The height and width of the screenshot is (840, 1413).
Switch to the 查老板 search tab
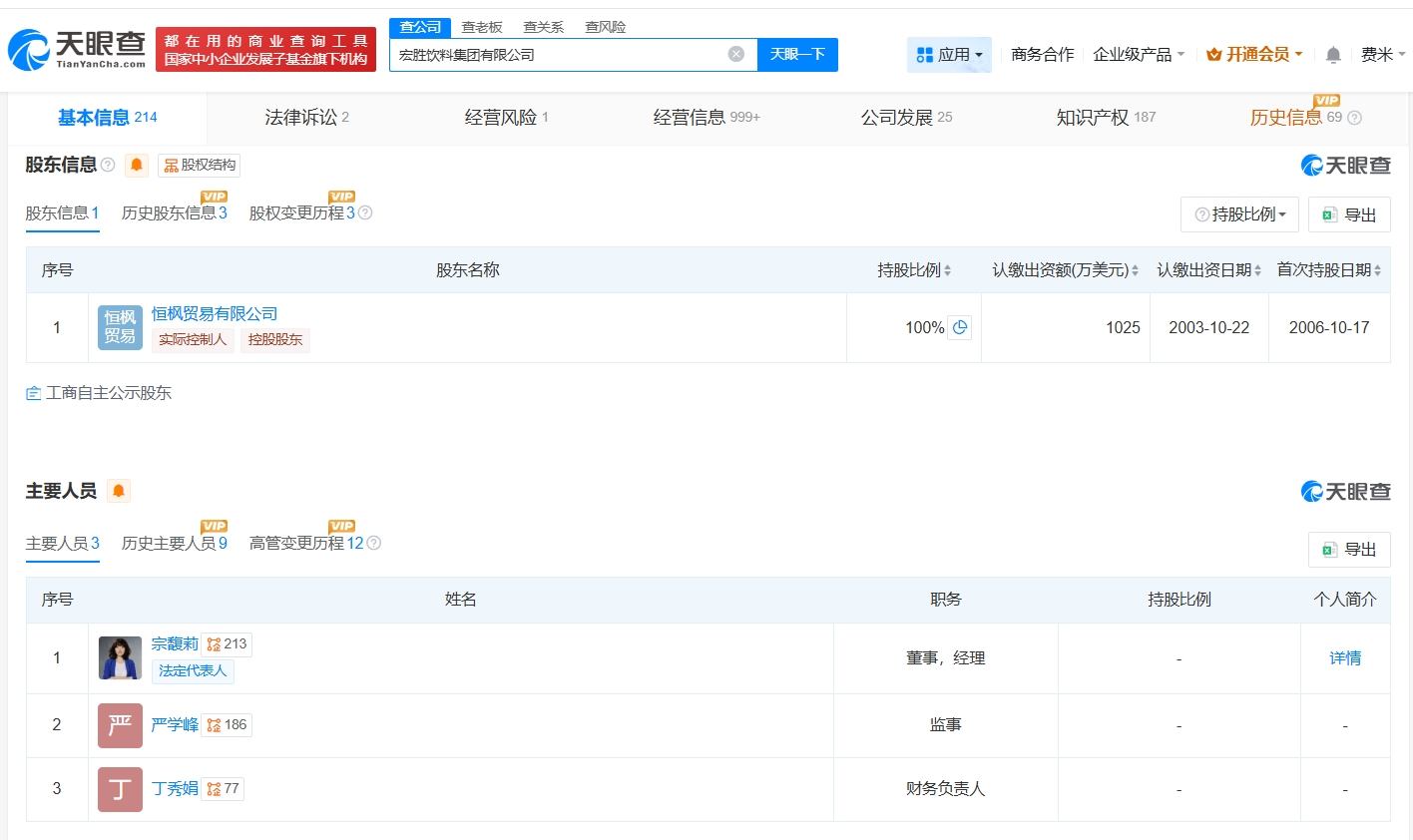481,27
